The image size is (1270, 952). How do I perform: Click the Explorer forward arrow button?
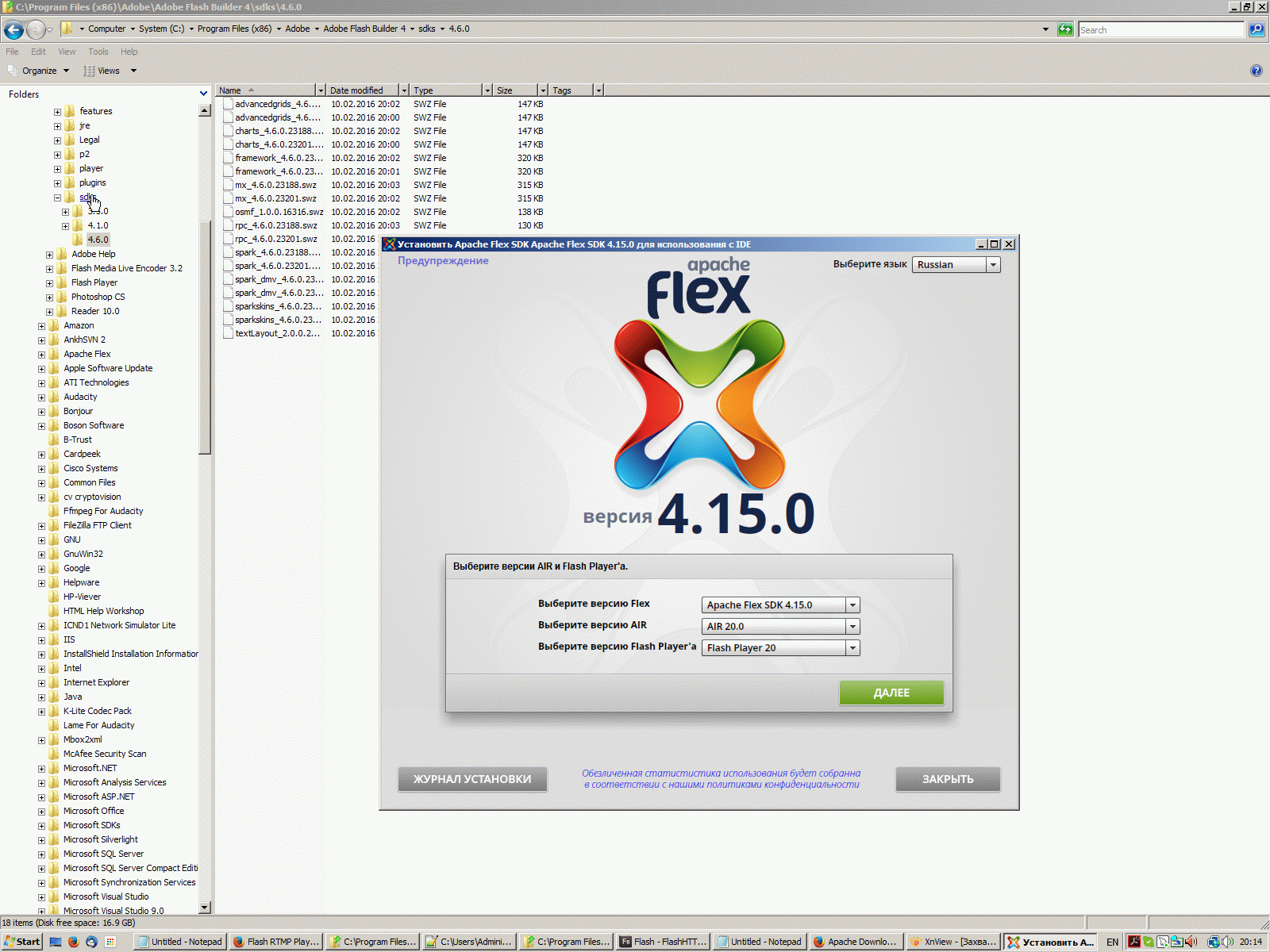36,30
